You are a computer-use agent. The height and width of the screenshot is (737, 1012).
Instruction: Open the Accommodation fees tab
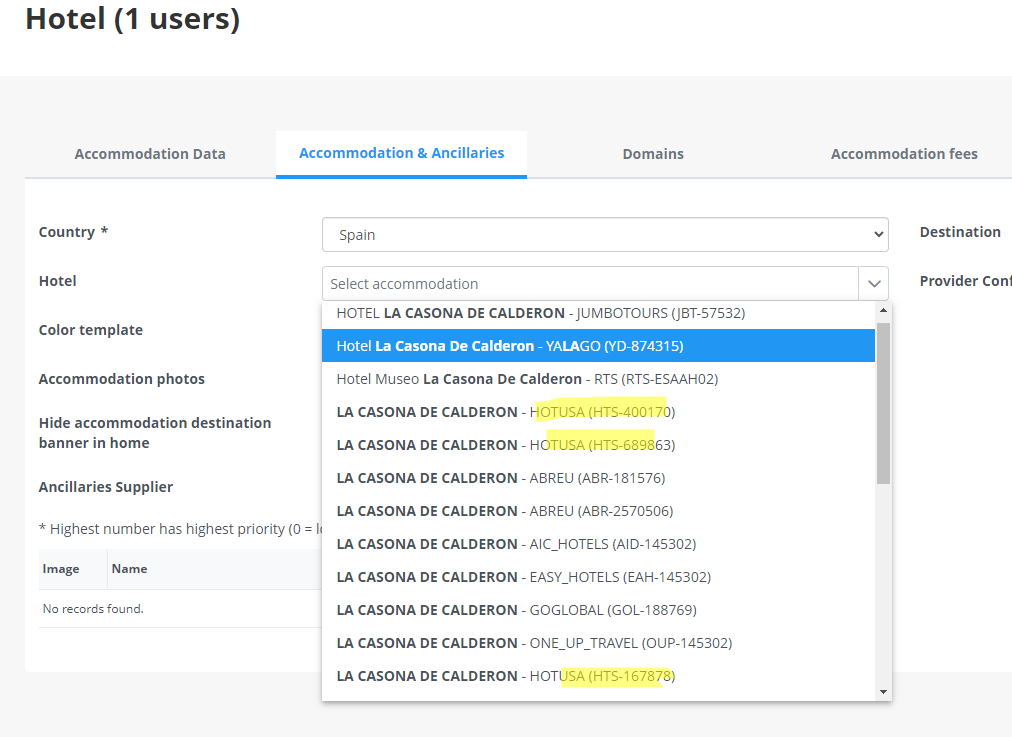pos(903,154)
